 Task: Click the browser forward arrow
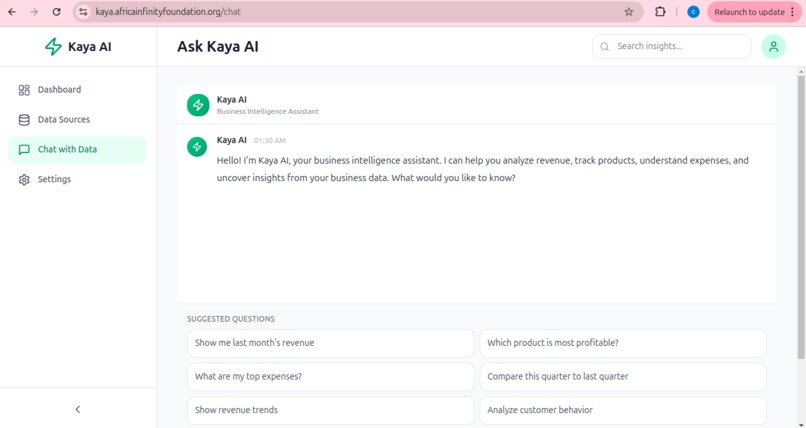click(x=34, y=12)
